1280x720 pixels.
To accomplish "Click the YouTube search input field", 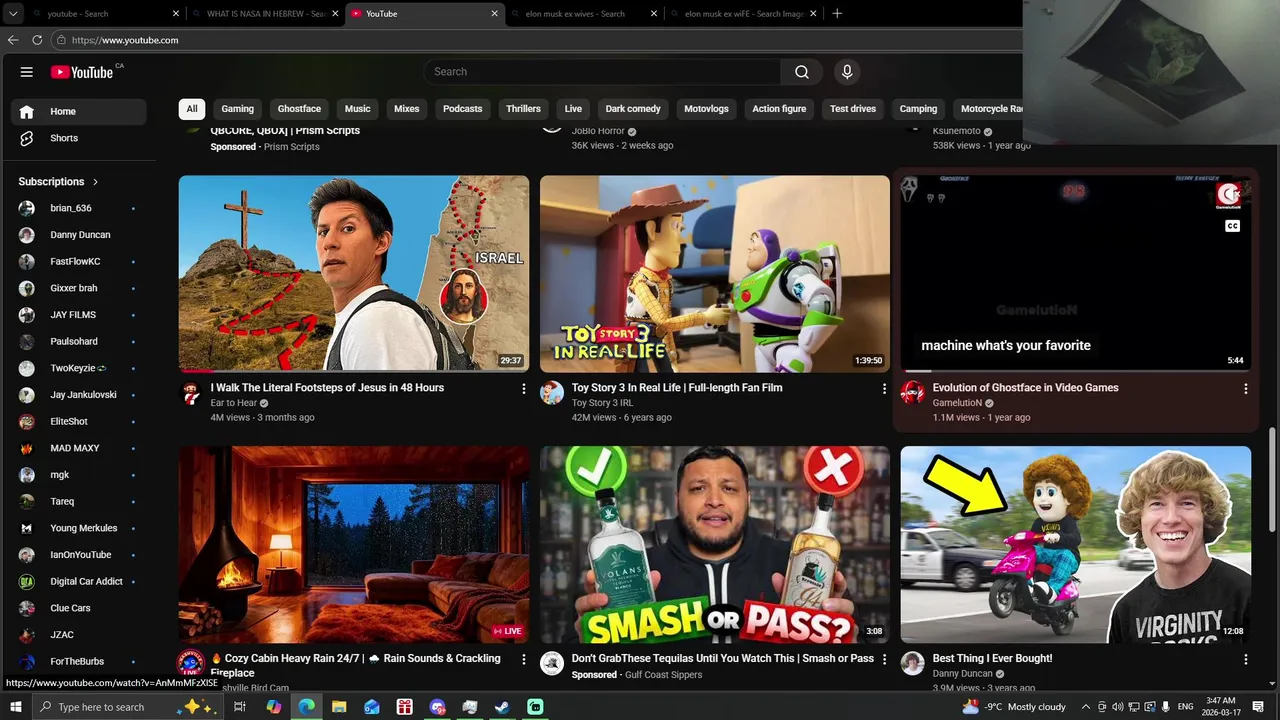I will click(x=603, y=72).
